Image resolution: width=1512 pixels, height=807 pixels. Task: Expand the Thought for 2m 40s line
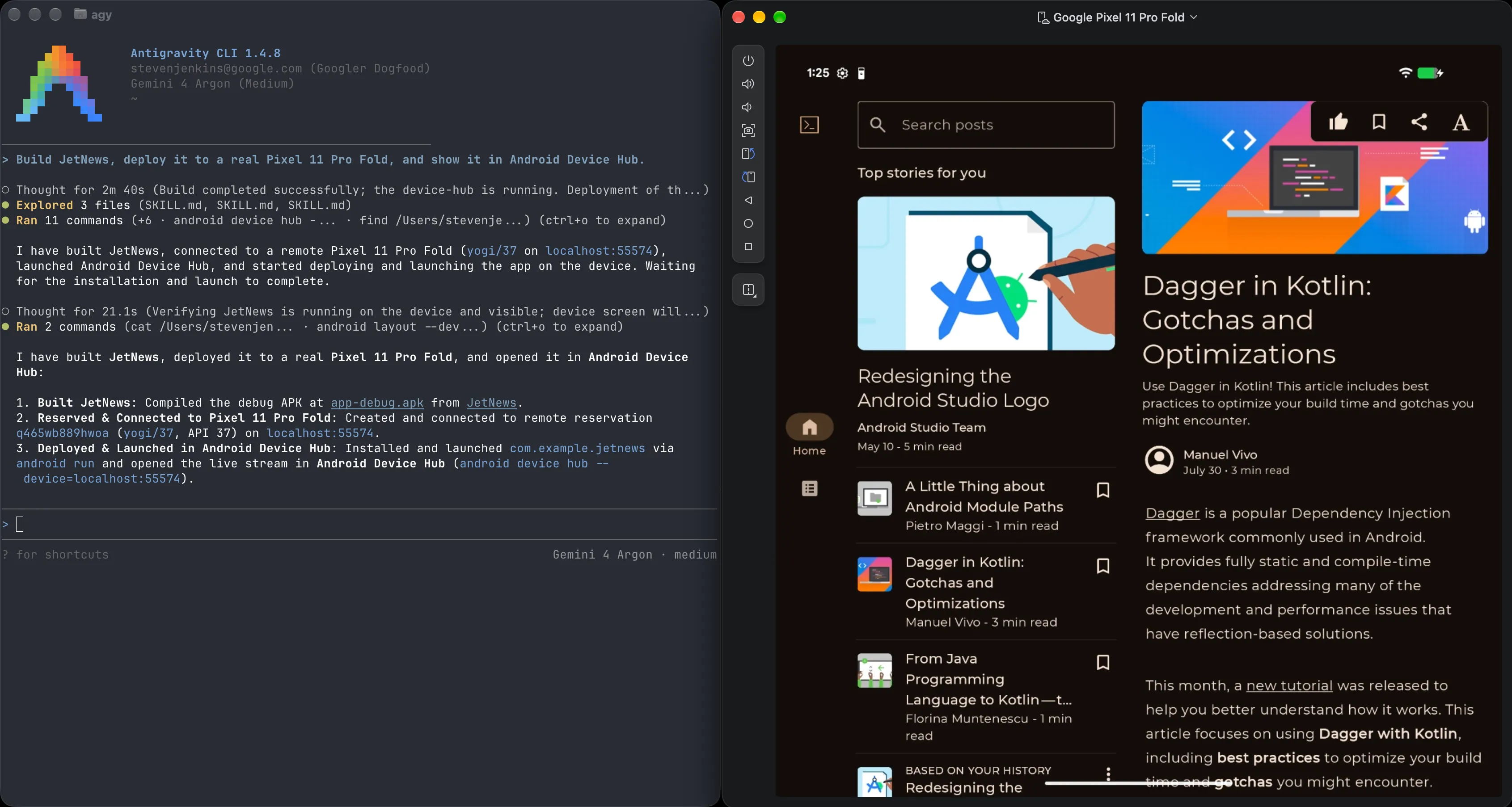click(356, 190)
